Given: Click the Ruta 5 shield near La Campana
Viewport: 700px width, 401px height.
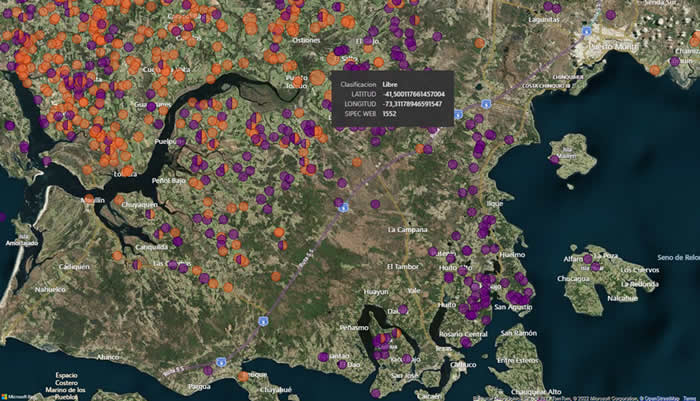Looking at the screenshot, I should 342,208.
